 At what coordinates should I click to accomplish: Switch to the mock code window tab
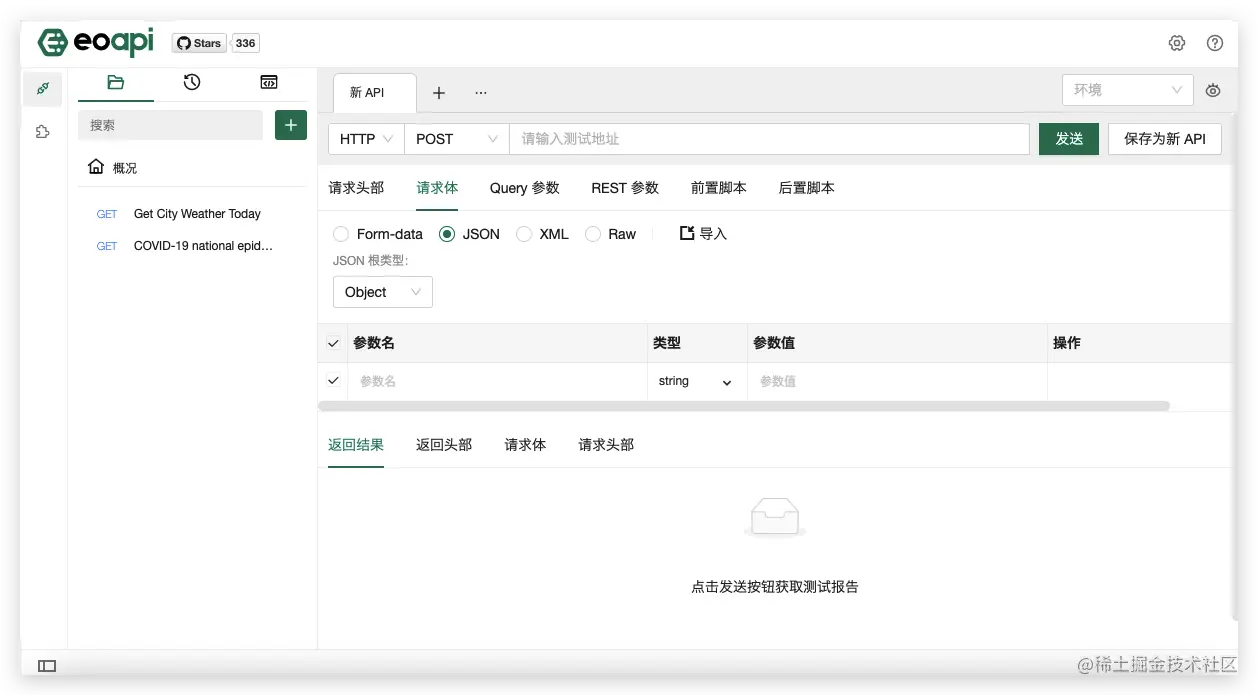(x=269, y=83)
